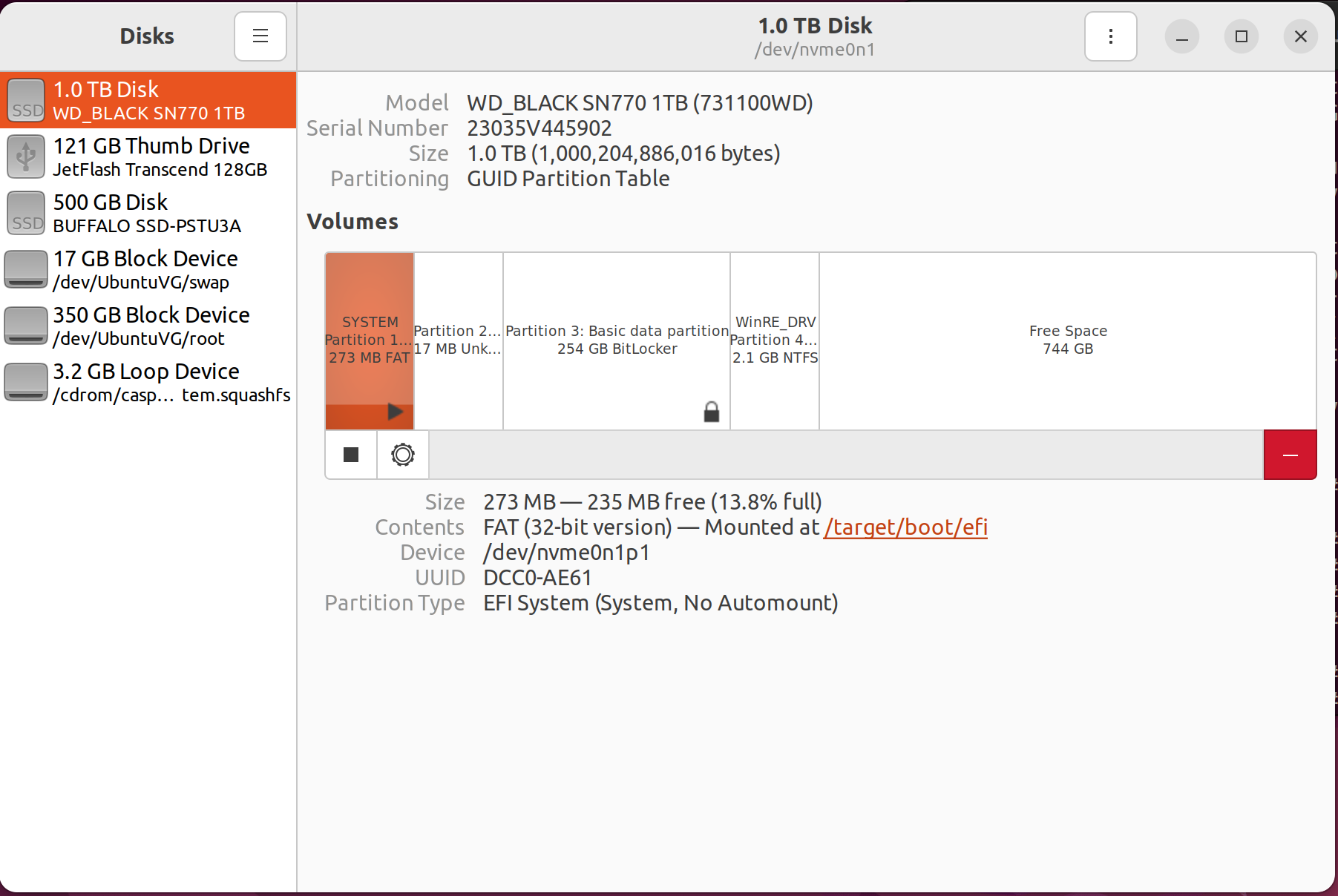Delete selected partition with red minus icon
Image resolution: width=1338 pixels, height=896 pixels.
(1290, 455)
